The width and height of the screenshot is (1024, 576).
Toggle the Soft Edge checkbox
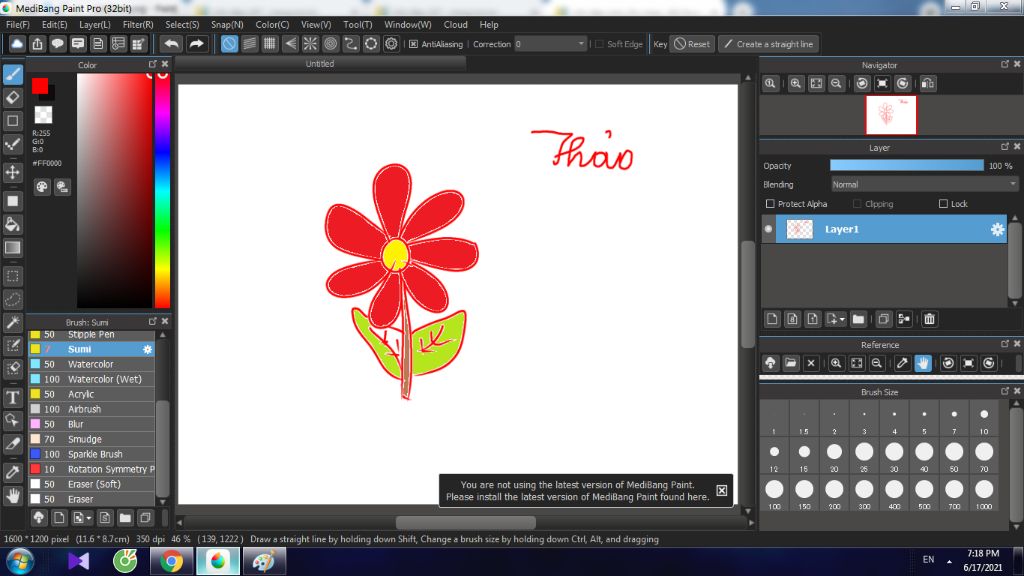(600, 44)
